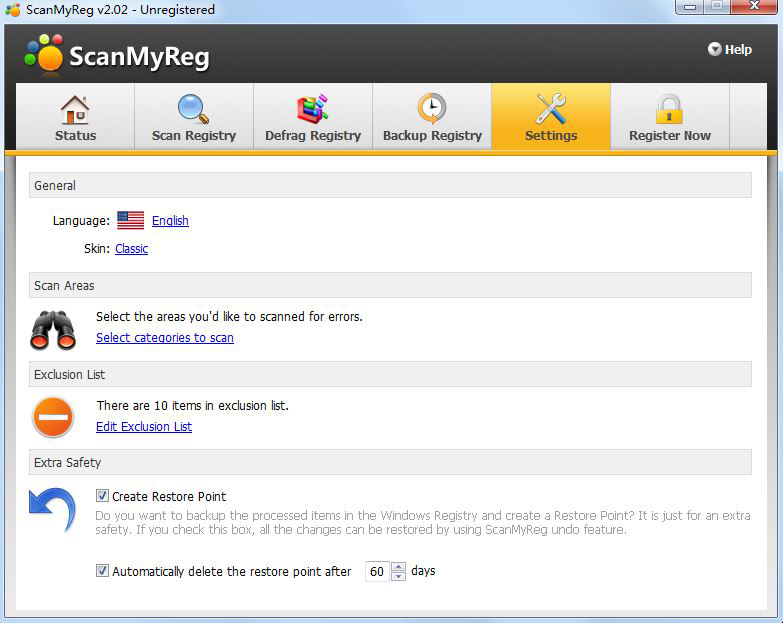Open the Help menu text
Image resolution: width=783 pixels, height=623 pixels.
pos(738,49)
